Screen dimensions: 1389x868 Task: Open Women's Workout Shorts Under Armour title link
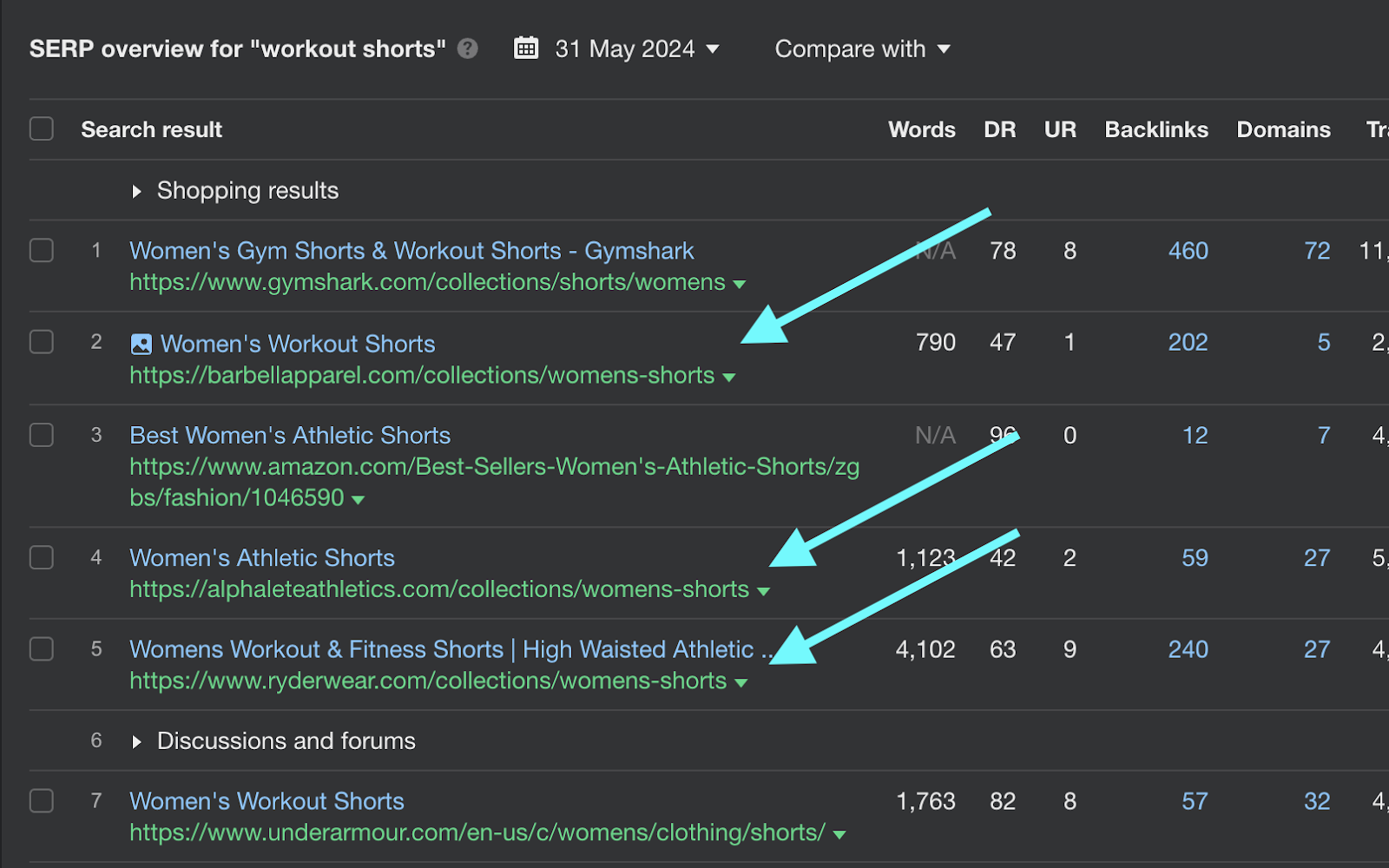tap(267, 801)
